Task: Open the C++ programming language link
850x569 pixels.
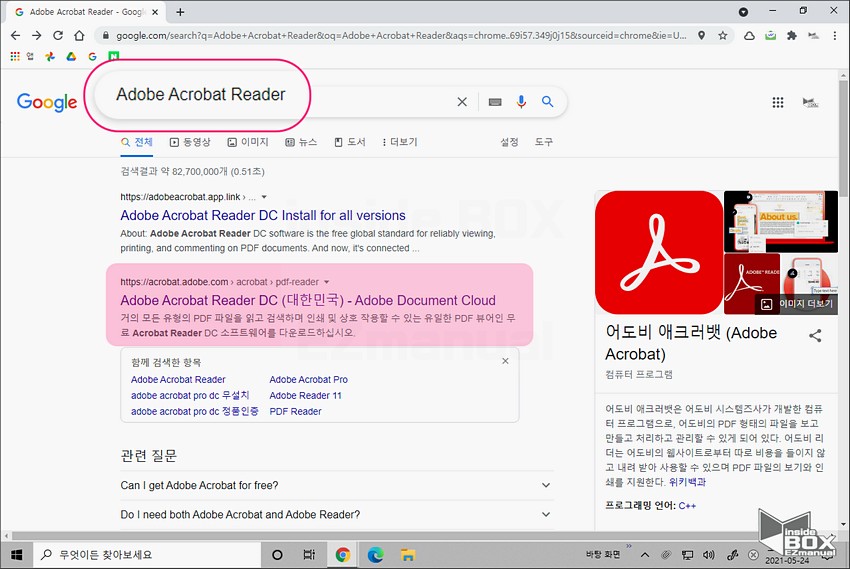Action: click(x=687, y=506)
